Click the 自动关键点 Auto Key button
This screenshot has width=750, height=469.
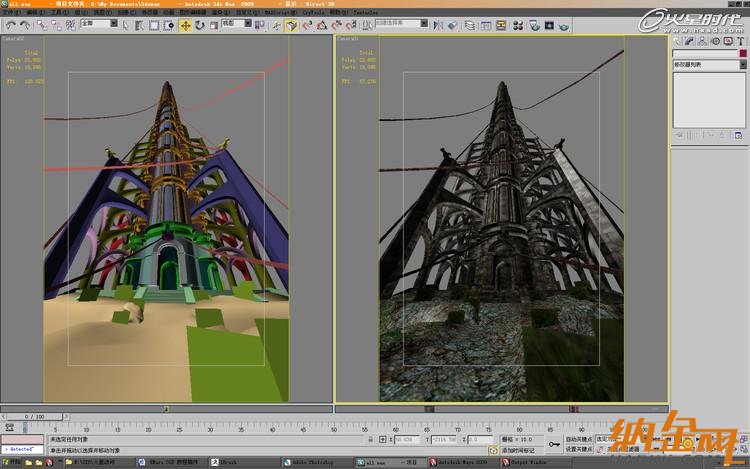579,439
